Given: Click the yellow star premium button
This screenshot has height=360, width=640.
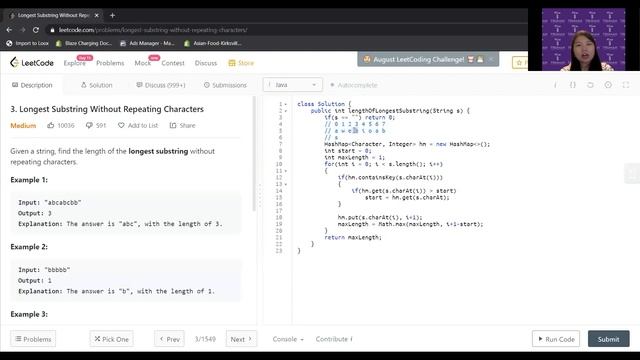Looking at the screenshot, I should (520, 62).
